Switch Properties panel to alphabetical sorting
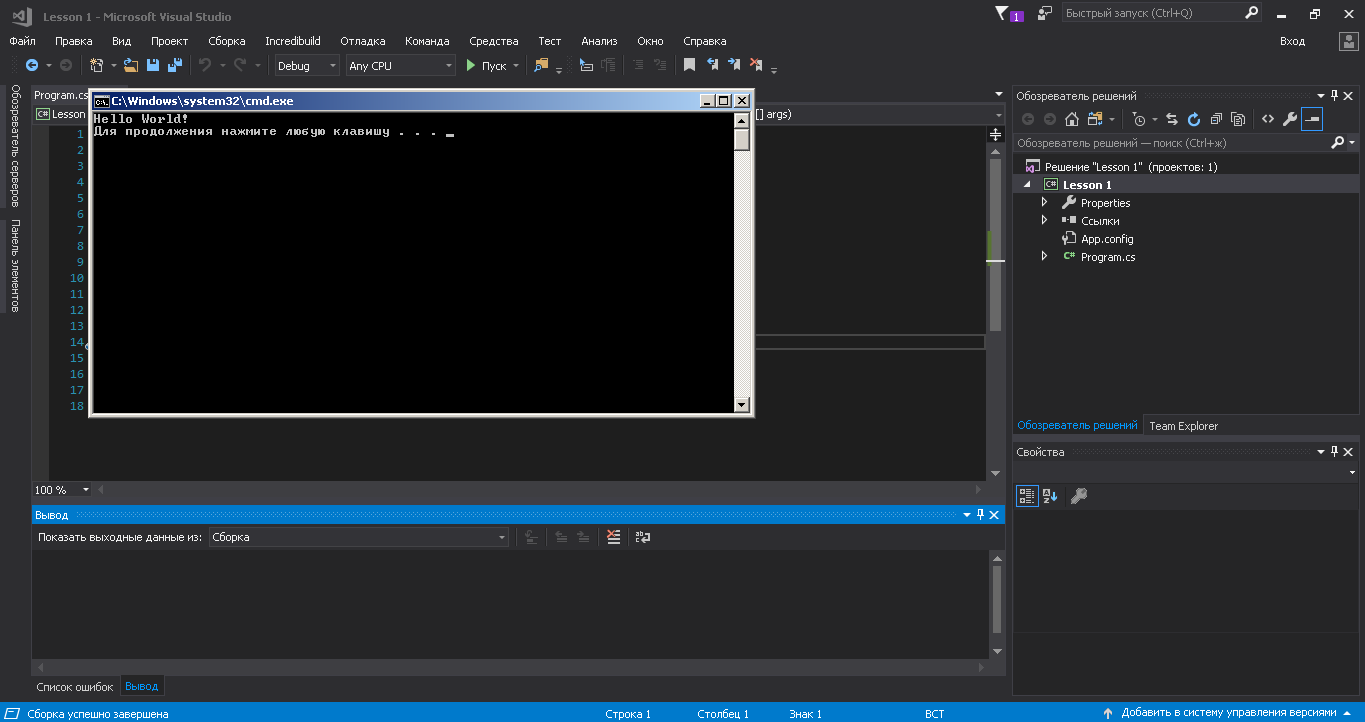 click(x=1050, y=495)
